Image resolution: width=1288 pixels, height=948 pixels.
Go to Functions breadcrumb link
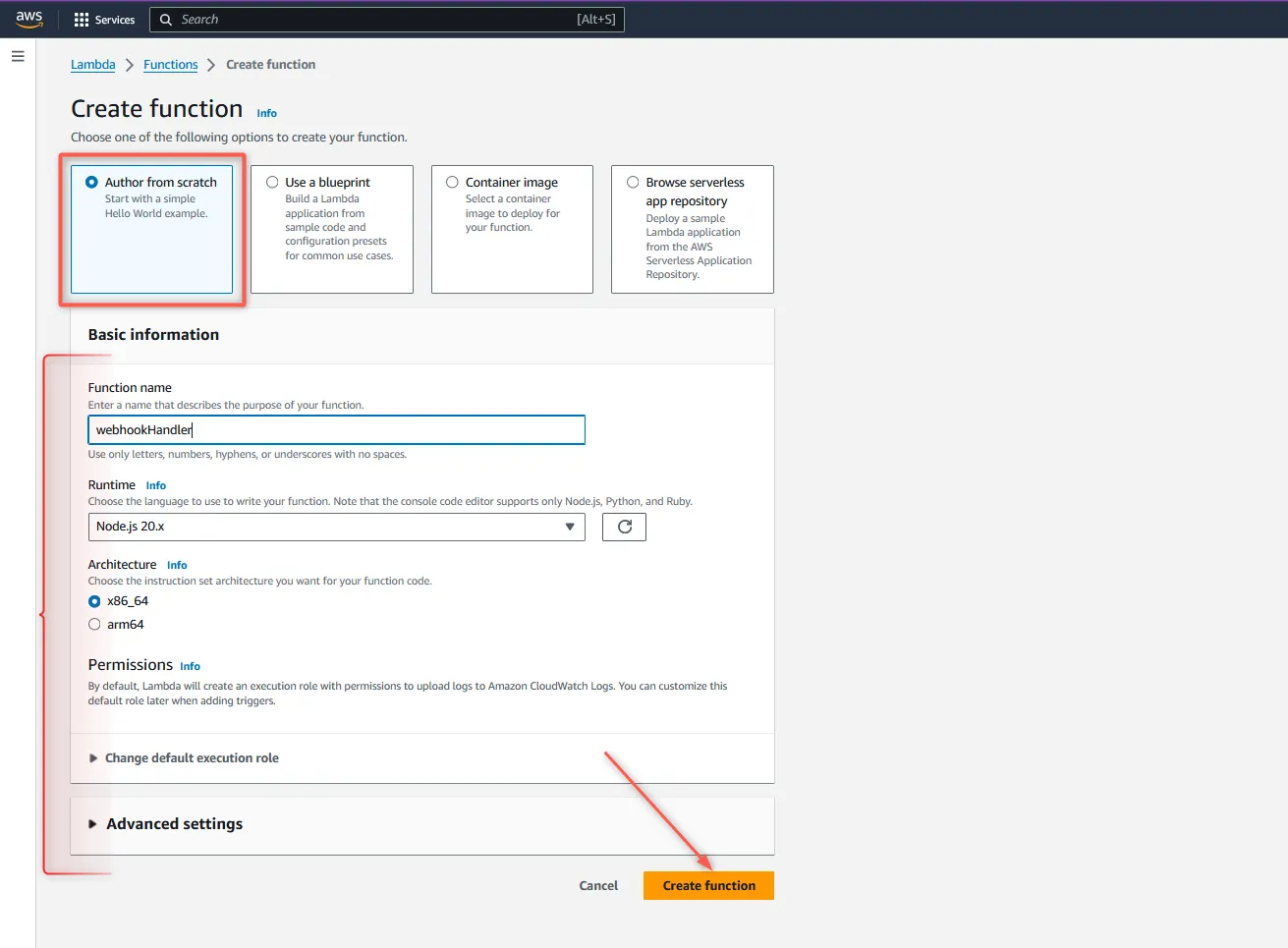click(x=171, y=65)
